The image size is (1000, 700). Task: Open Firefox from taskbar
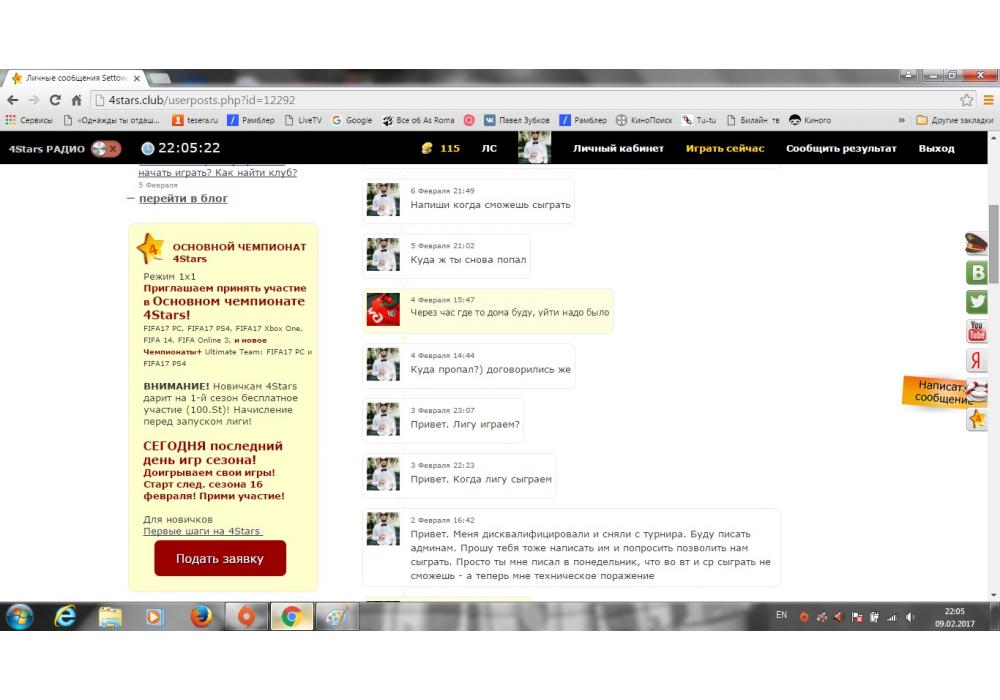pyautogui.click(x=201, y=616)
